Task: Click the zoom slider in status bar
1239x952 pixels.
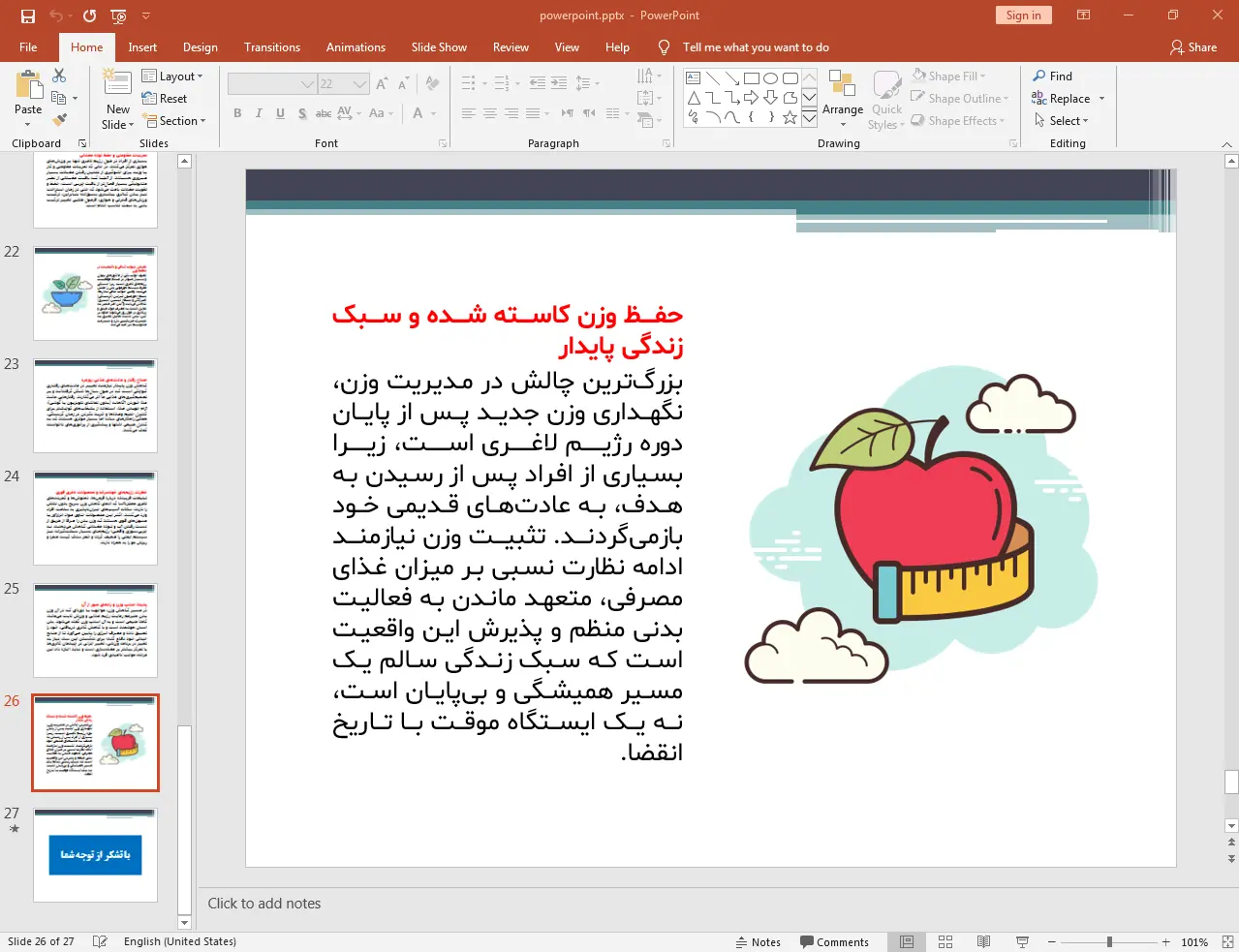Action: (1109, 941)
